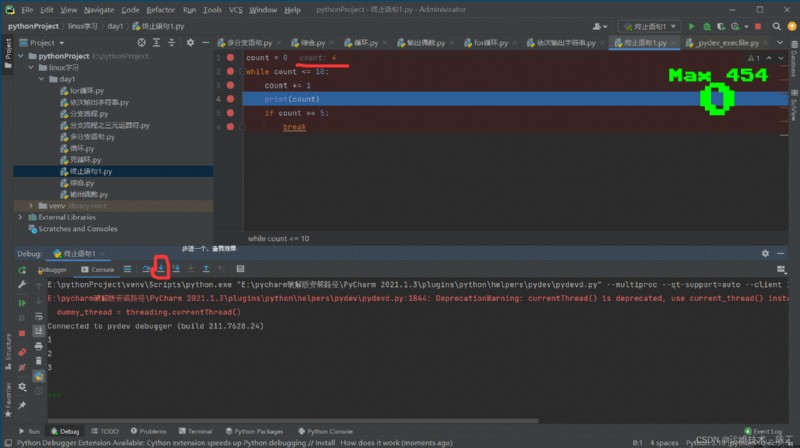Open Evaluate Expression calculator icon
The width and height of the screenshot is (800, 448).
(240, 269)
